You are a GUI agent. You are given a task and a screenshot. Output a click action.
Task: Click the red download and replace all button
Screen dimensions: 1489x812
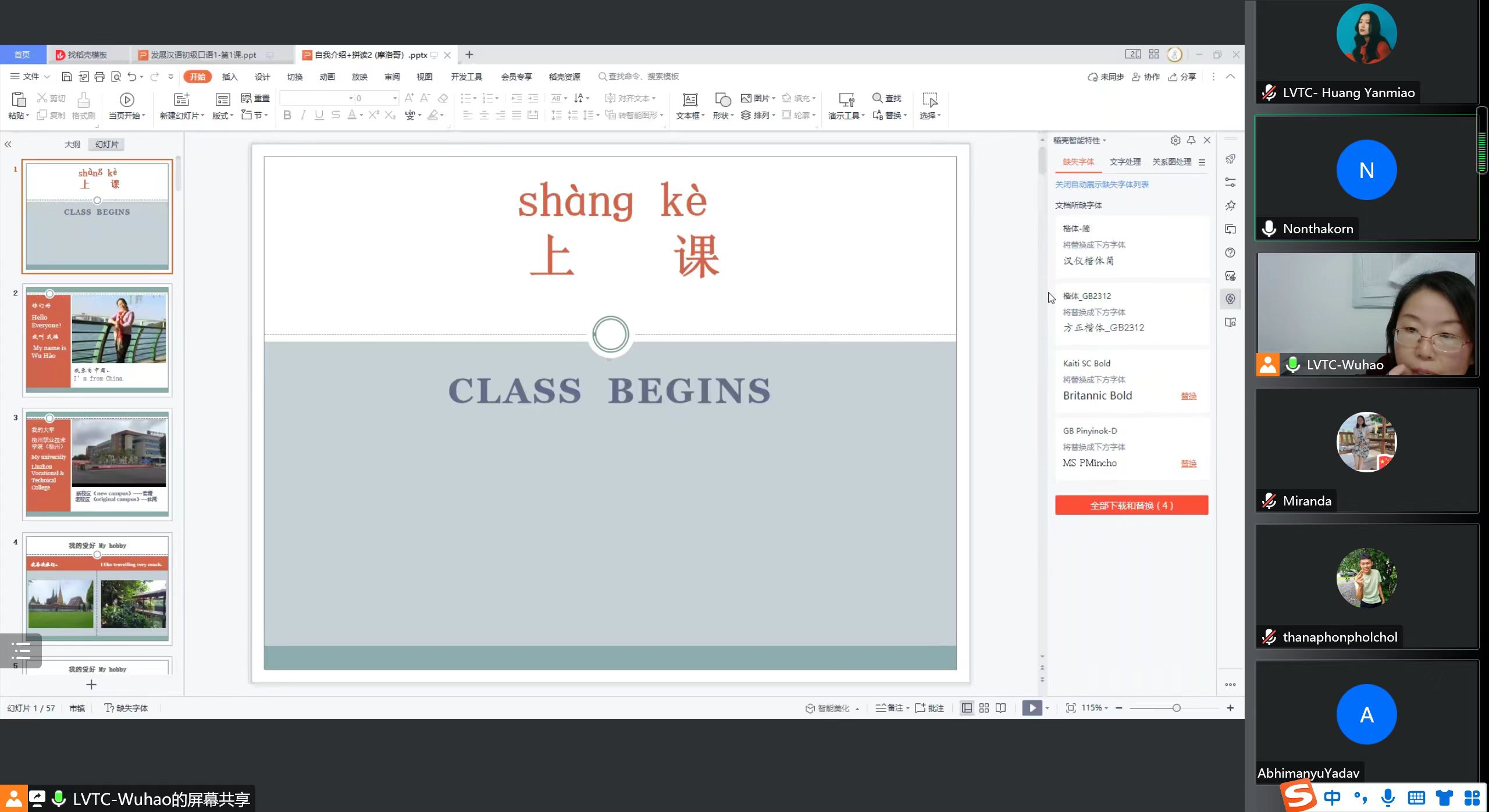[x=1131, y=505]
